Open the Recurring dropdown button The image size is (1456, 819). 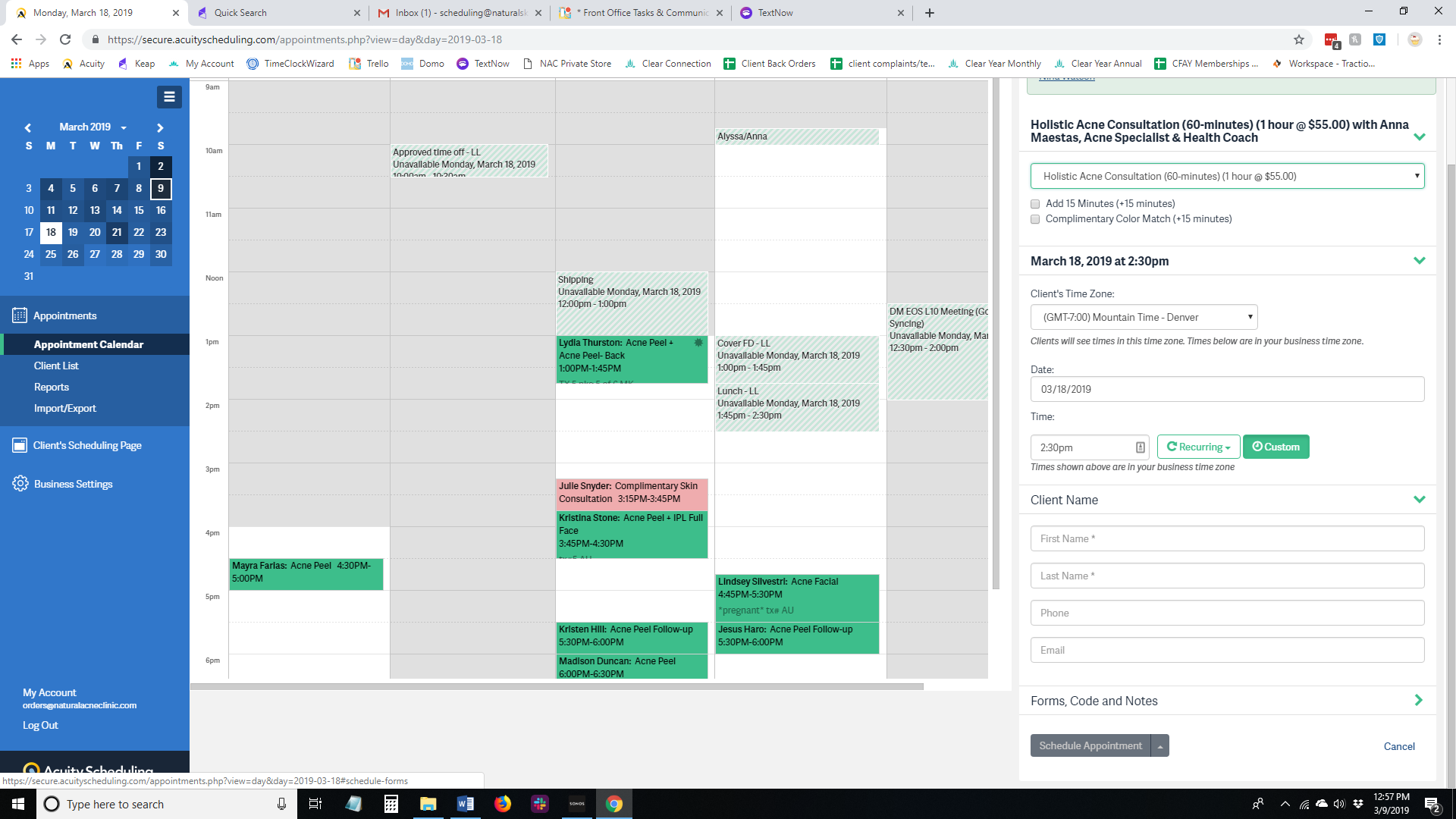tap(1198, 447)
